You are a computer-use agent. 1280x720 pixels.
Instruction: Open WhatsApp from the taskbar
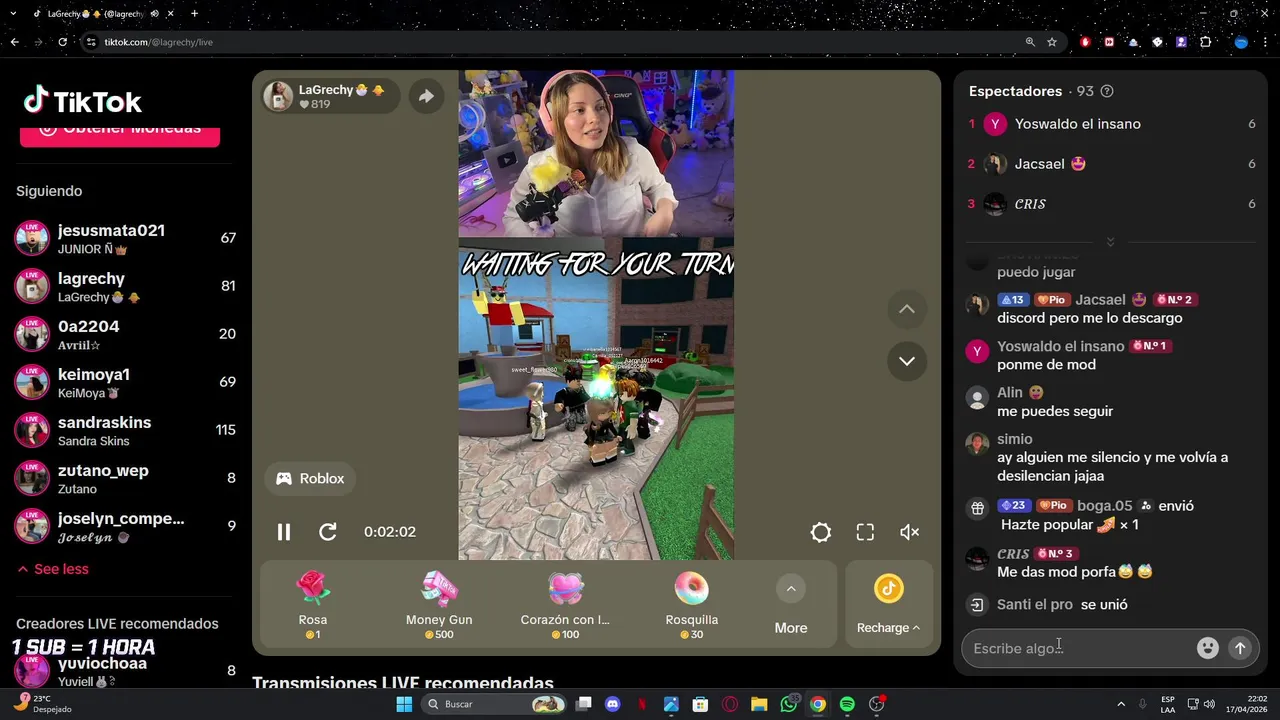[789, 704]
